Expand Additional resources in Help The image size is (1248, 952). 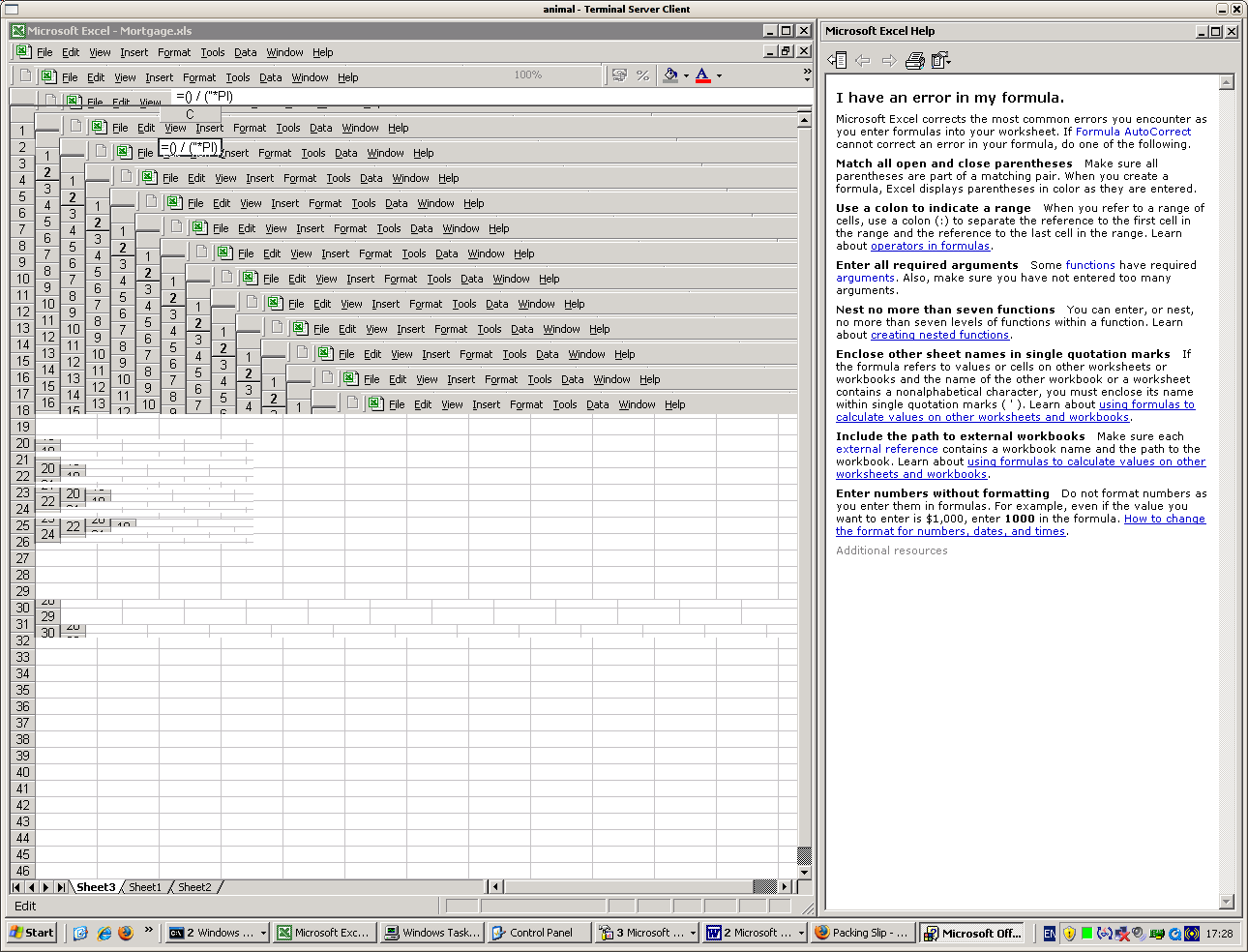[892, 550]
